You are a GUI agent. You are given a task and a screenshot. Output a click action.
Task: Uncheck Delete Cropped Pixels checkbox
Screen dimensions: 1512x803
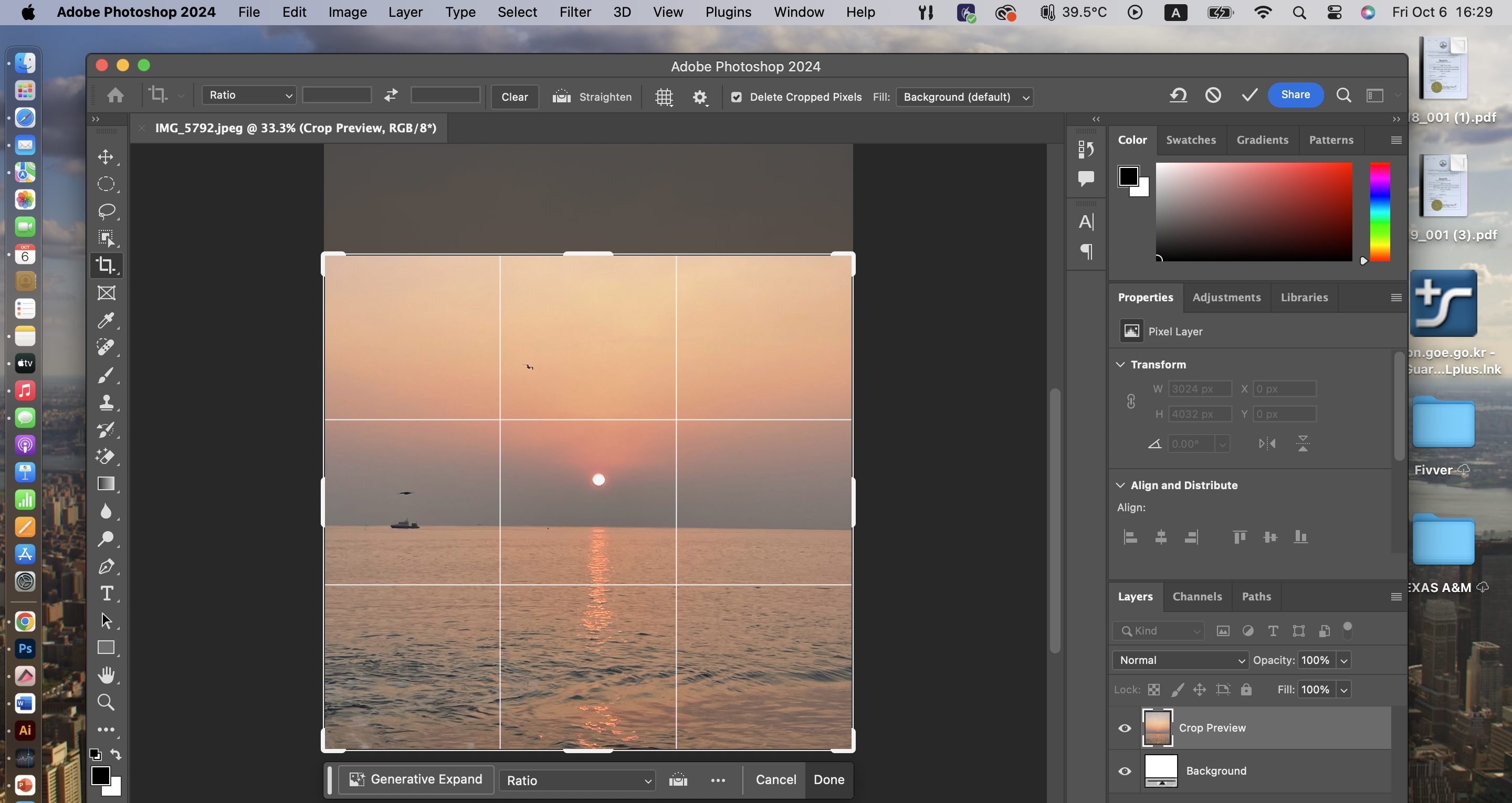coord(737,97)
